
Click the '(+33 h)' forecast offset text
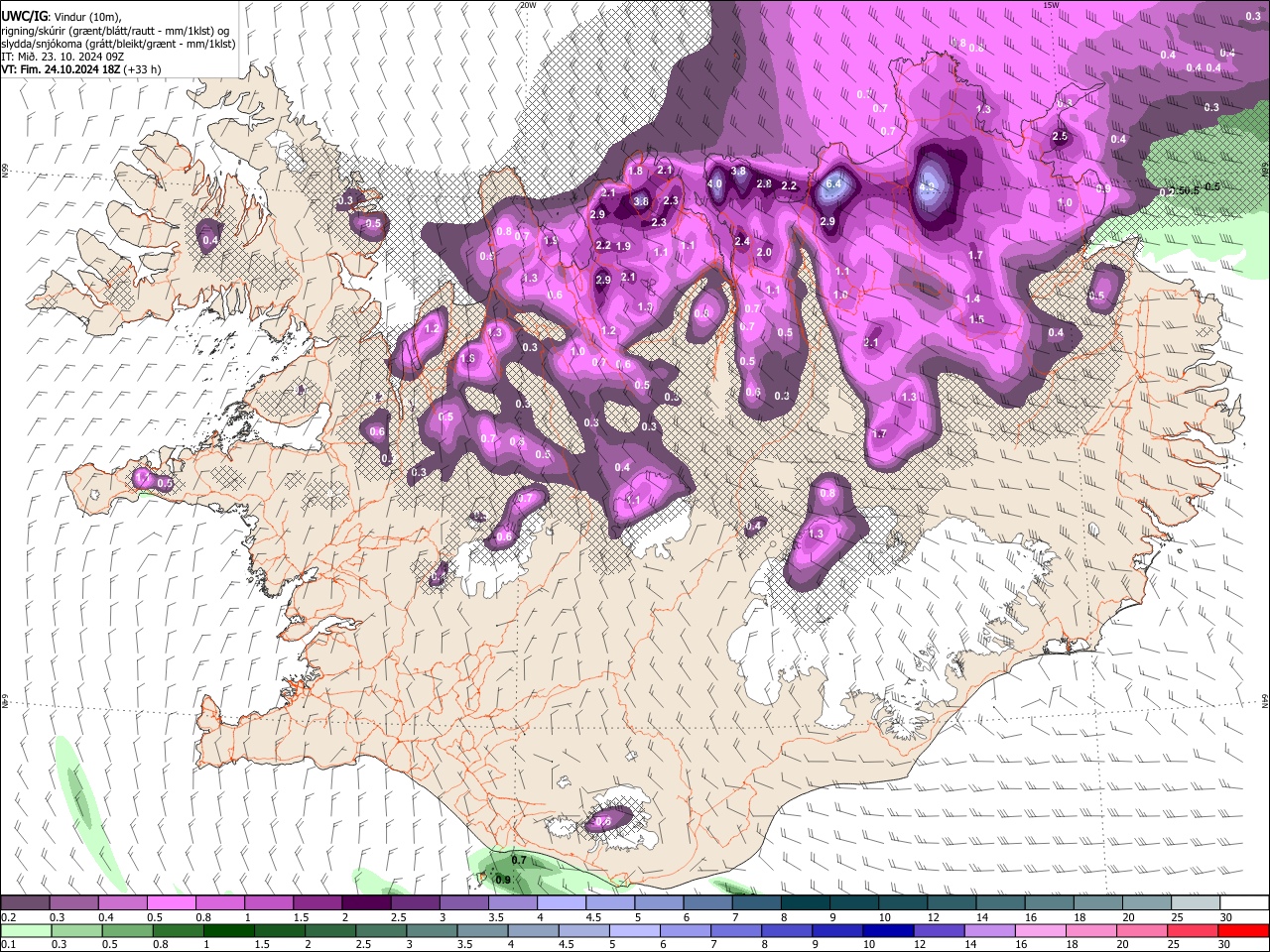tap(144, 69)
